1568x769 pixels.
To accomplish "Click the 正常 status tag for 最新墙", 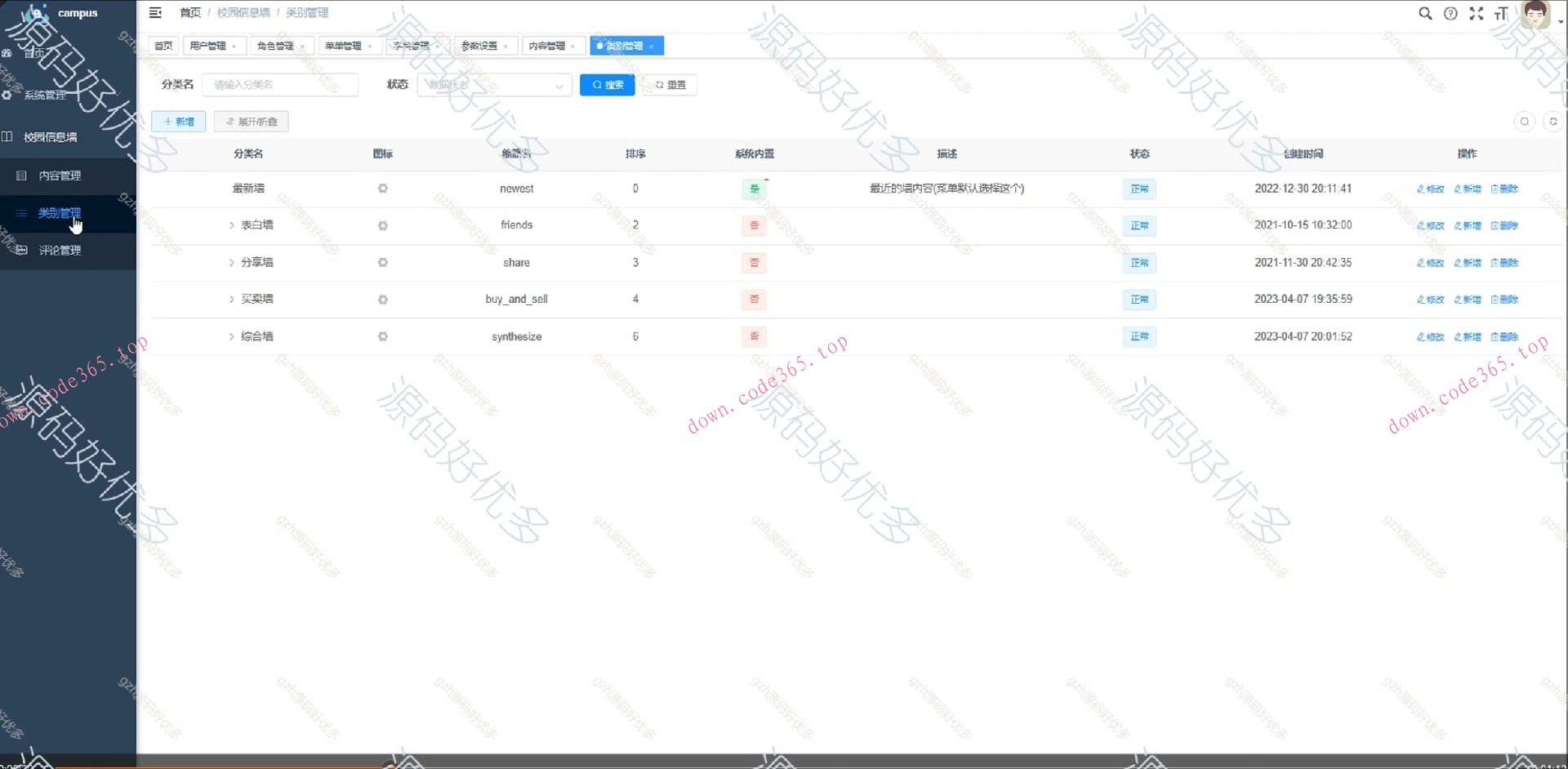I will 1139,189.
